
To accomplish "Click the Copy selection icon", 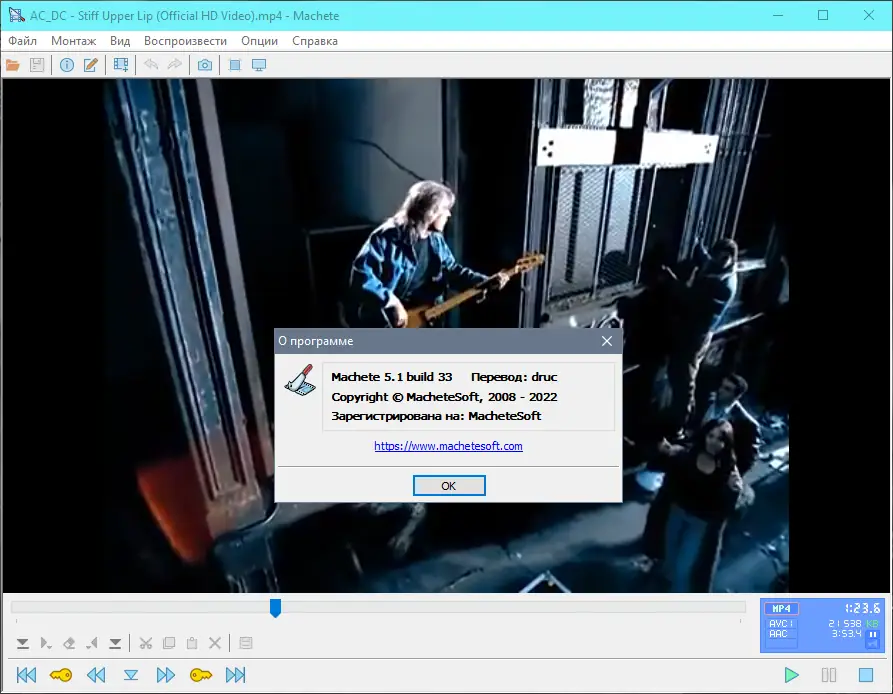I will point(169,643).
